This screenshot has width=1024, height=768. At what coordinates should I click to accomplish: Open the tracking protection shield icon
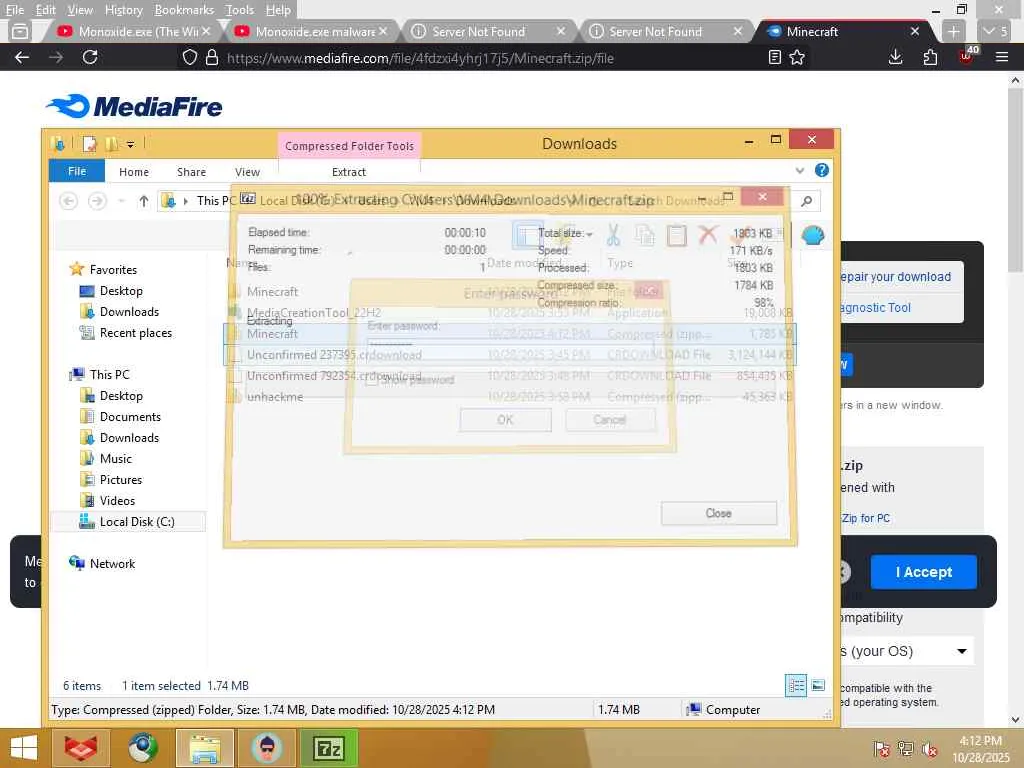pos(189,57)
